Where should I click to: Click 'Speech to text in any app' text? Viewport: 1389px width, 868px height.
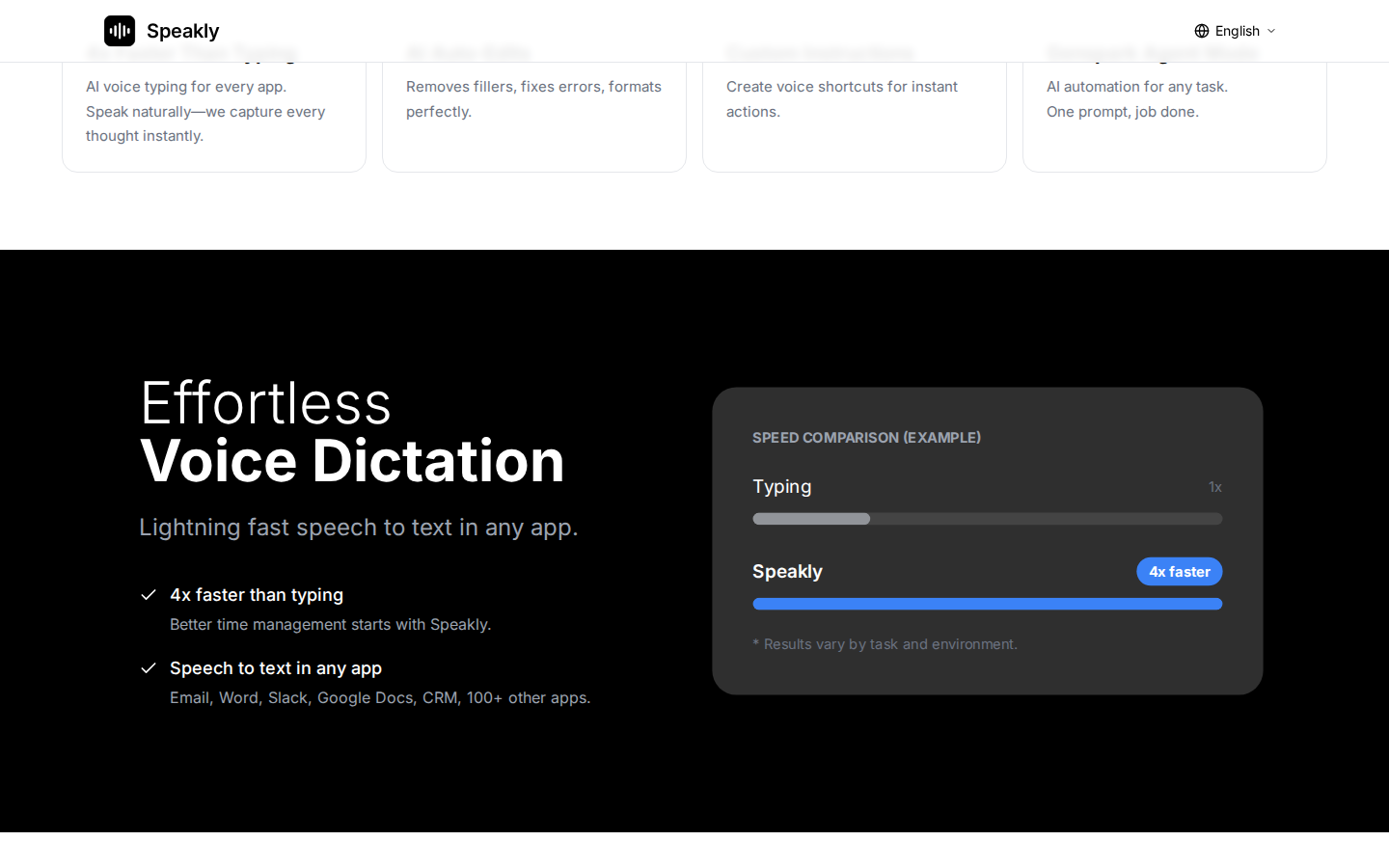click(x=276, y=668)
